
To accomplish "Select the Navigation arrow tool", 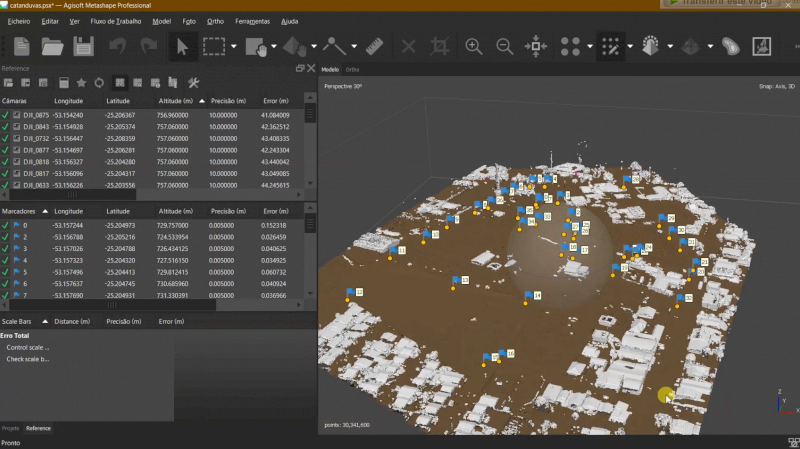I will (182, 46).
